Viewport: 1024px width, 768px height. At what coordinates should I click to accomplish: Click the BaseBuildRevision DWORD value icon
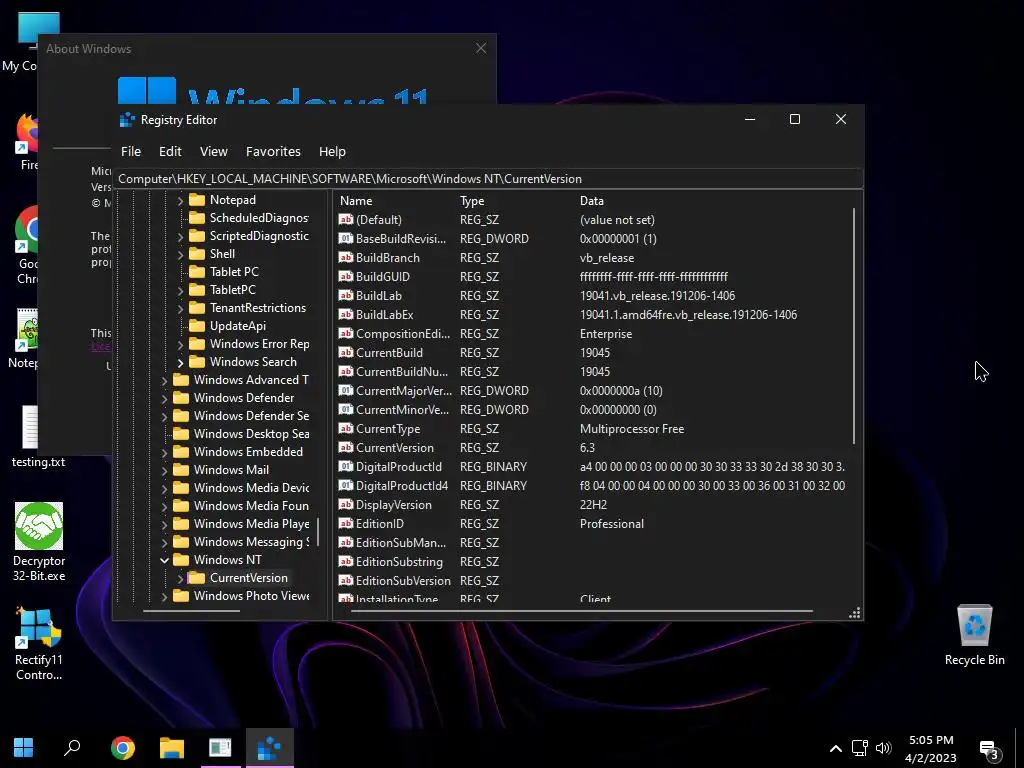point(345,238)
